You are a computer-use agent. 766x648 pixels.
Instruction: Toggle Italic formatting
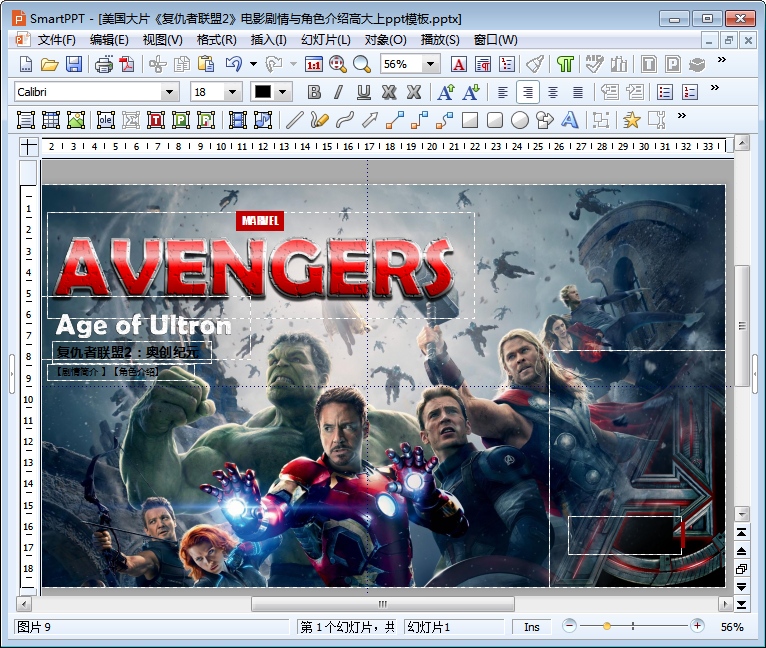pyautogui.click(x=339, y=92)
